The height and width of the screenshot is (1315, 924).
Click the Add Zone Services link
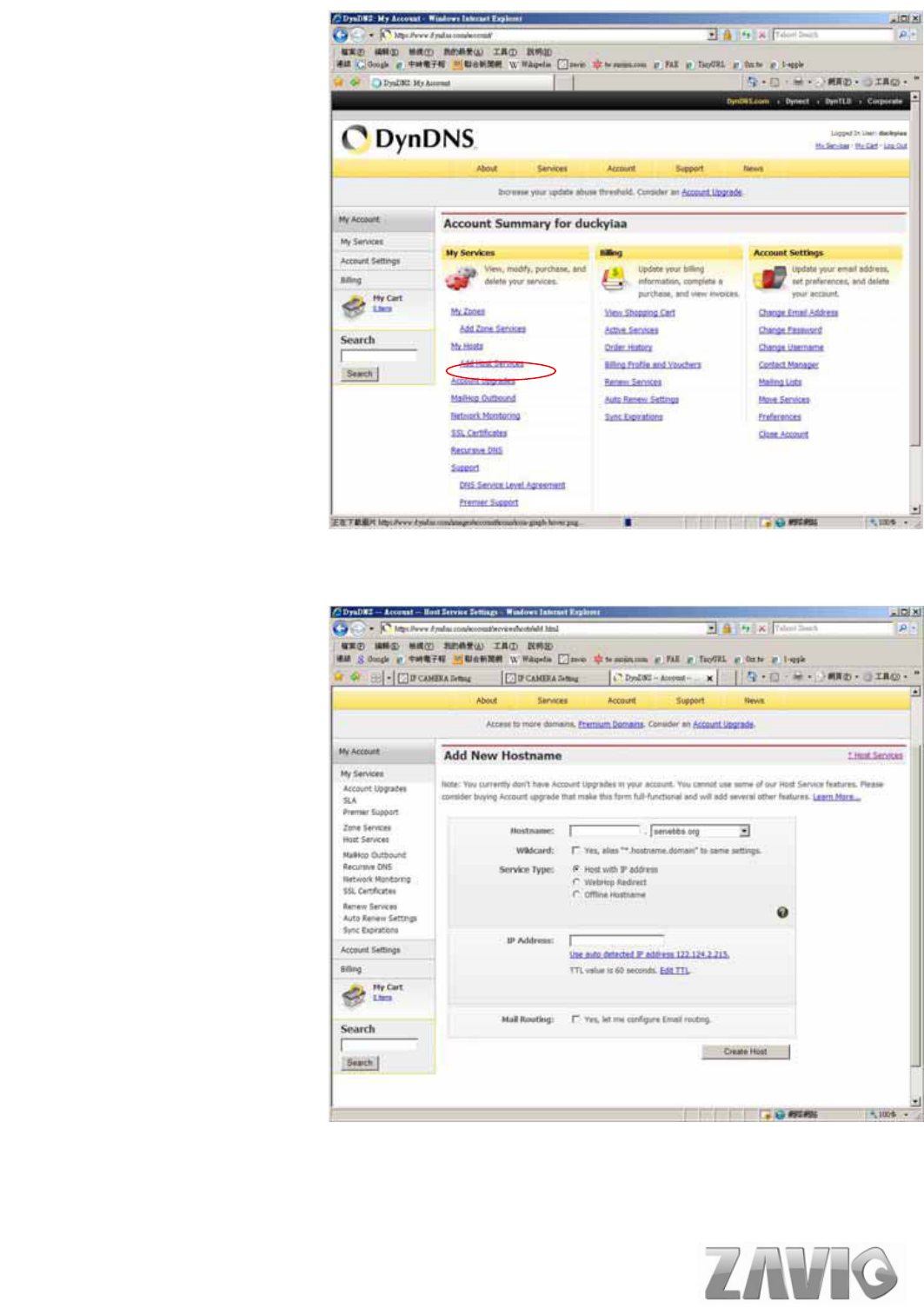coord(493,329)
